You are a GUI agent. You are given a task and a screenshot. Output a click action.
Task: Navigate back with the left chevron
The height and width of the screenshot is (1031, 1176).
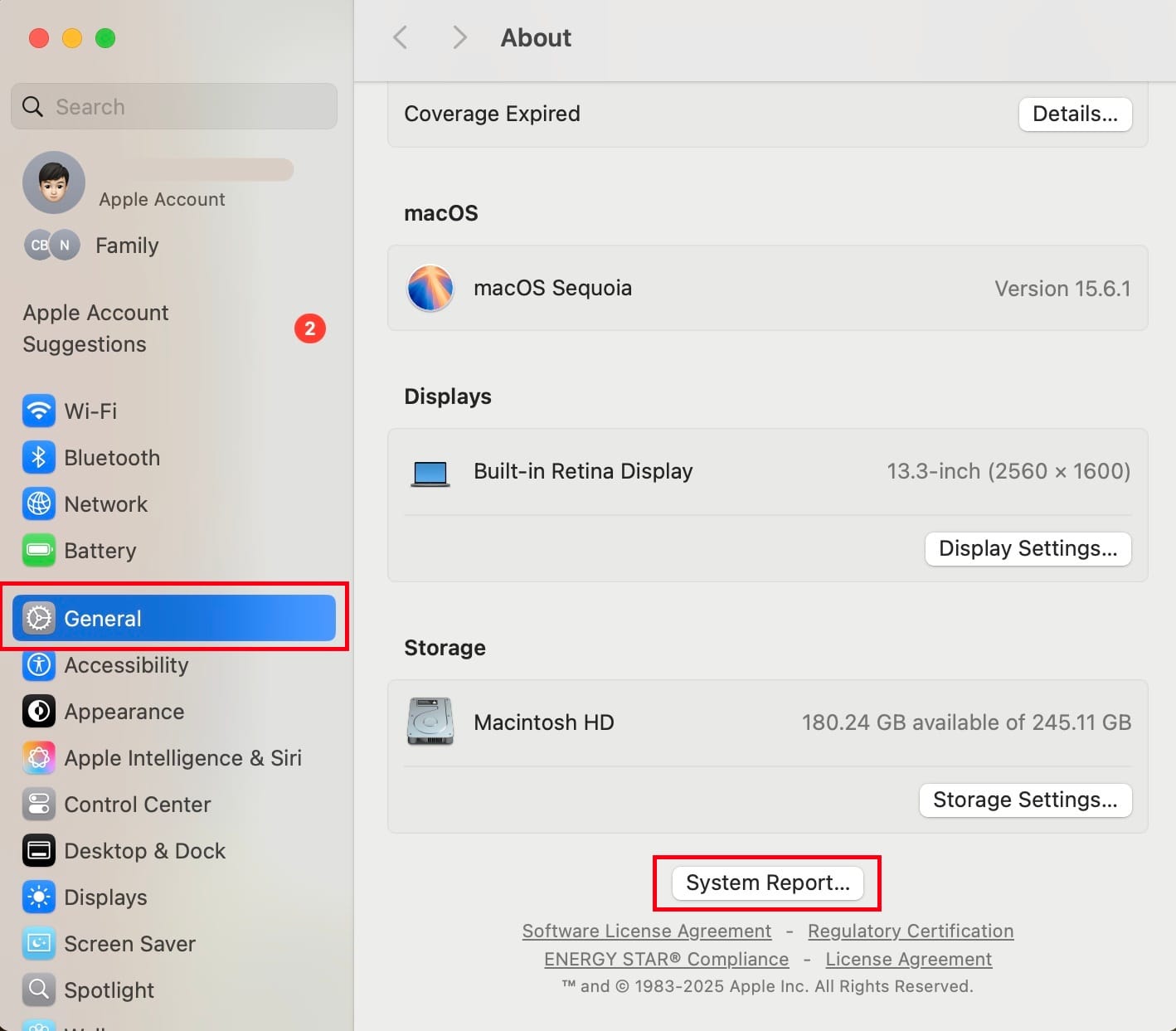click(x=401, y=37)
